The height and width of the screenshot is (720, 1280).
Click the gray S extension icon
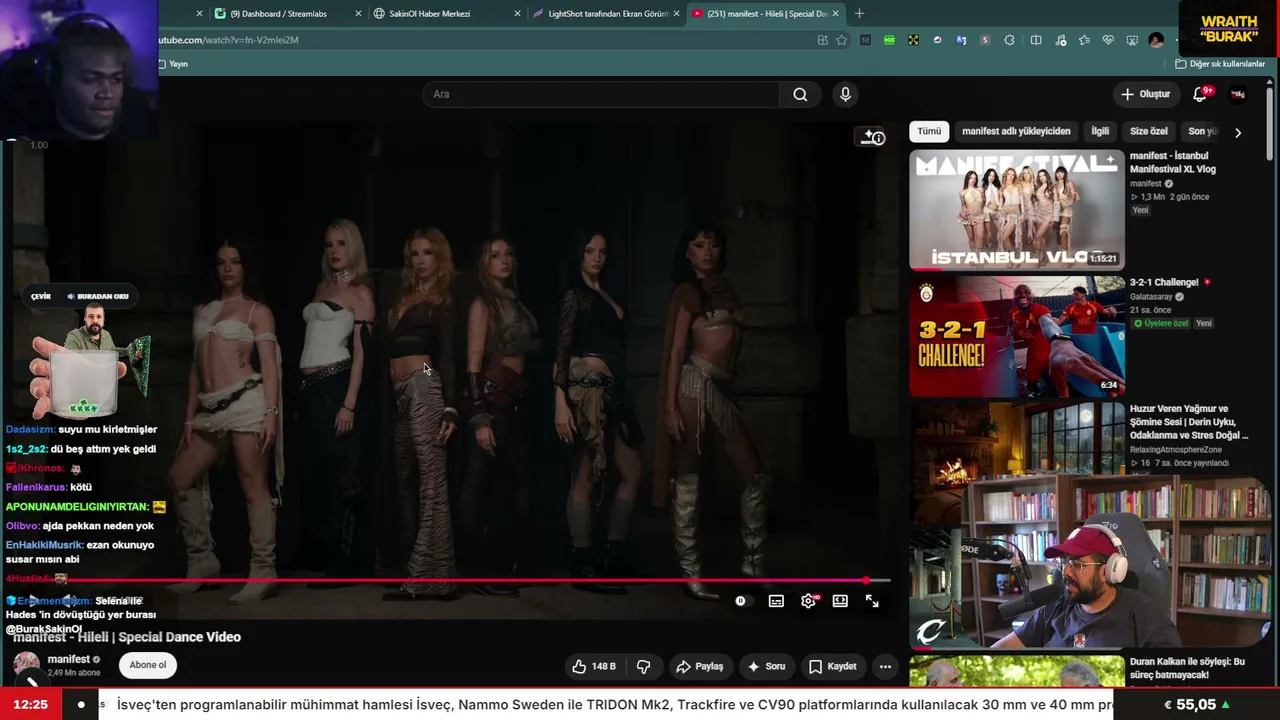click(985, 40)
